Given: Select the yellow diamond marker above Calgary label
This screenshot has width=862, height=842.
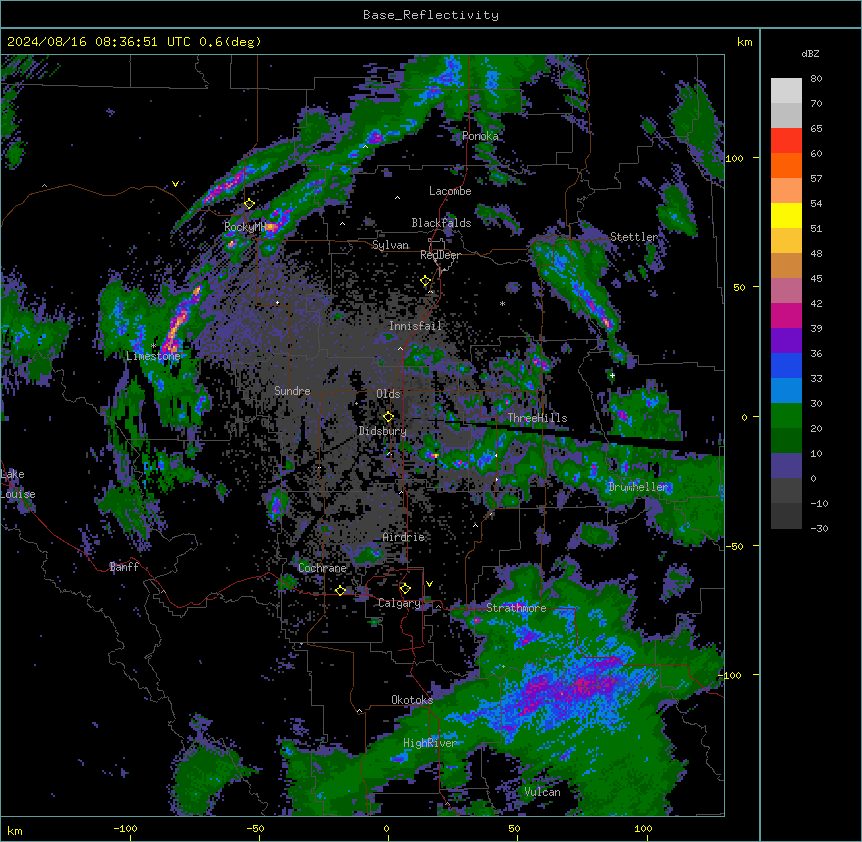Looking at the screenshot, I should point(405,589).
